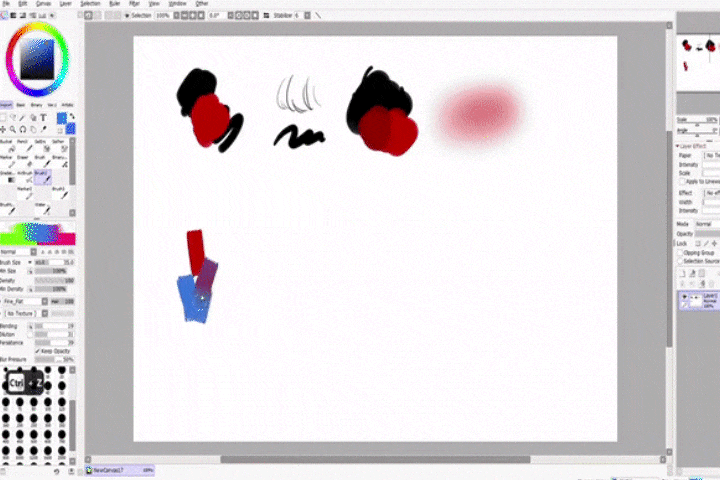Enable the Clipping Group checkbox
Screen dimensions: 720x480
(681, 253)
